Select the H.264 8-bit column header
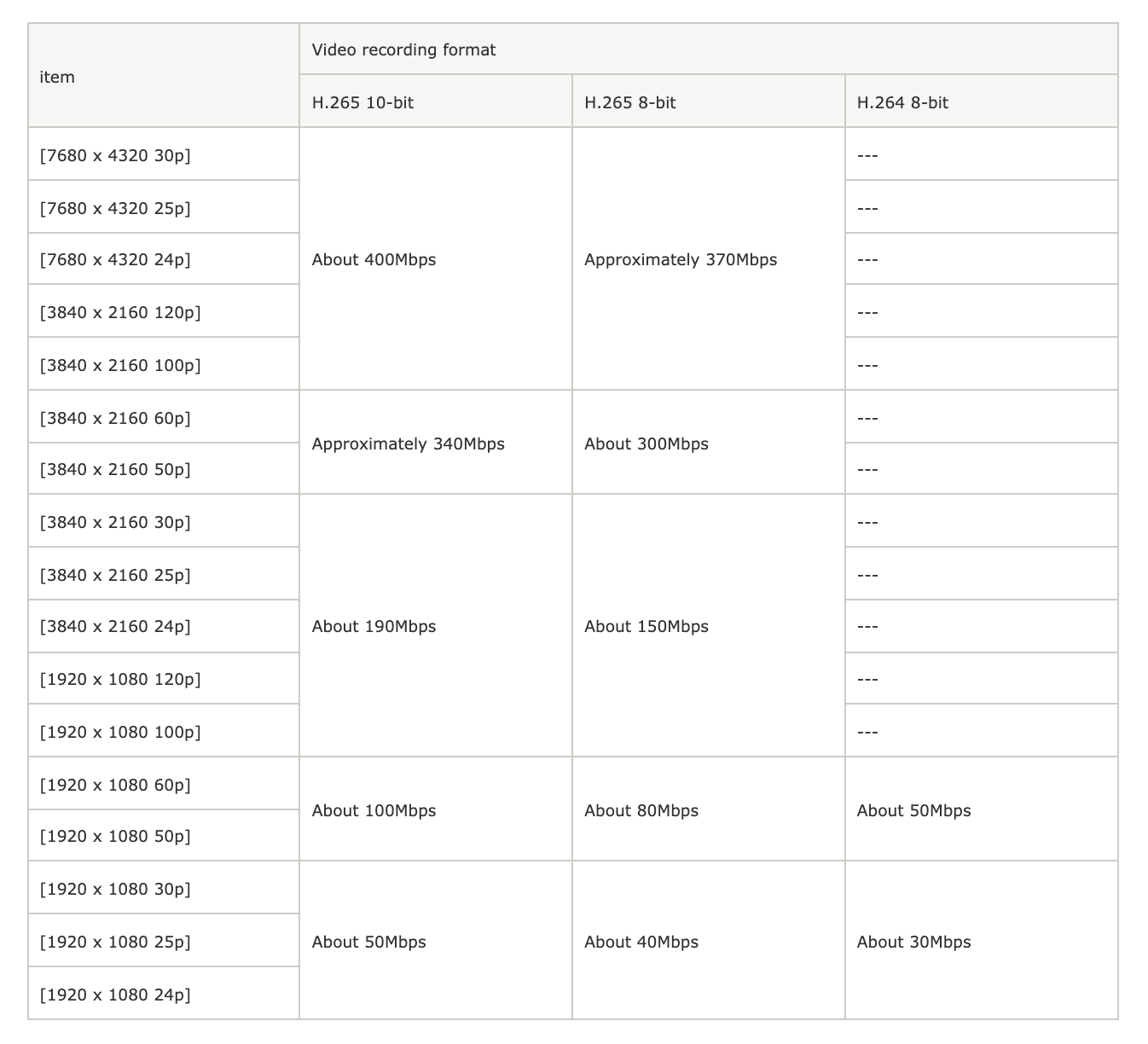 coord(902,102)
